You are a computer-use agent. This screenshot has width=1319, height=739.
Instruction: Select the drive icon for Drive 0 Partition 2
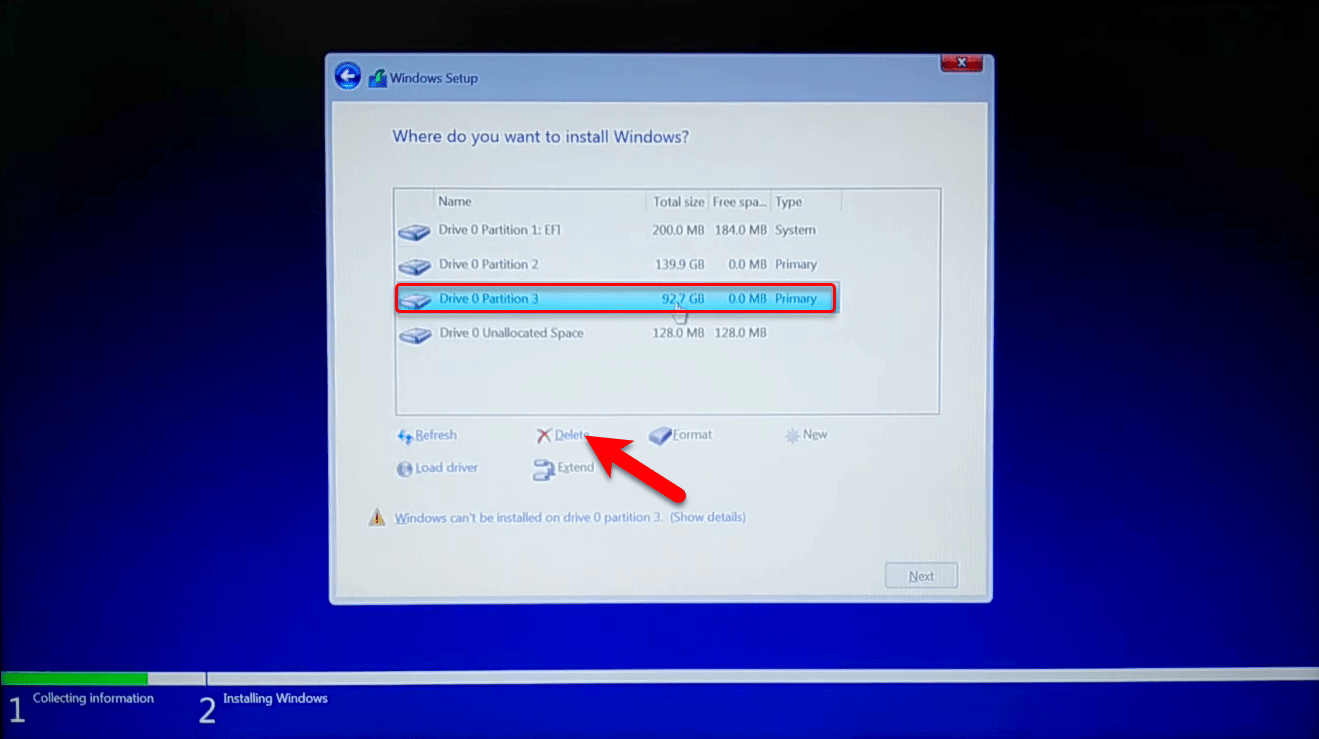[x=414, y=267]
